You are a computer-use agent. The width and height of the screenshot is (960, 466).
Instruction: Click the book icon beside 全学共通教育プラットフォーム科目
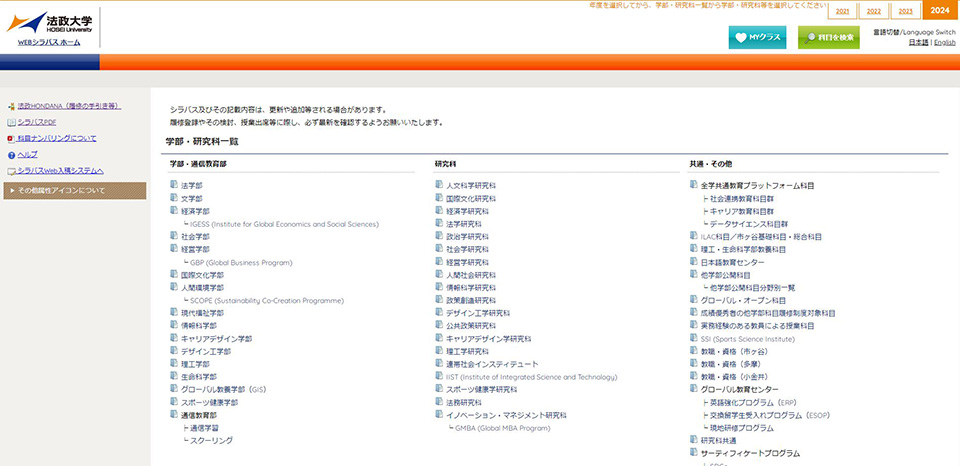click(694, 186)
